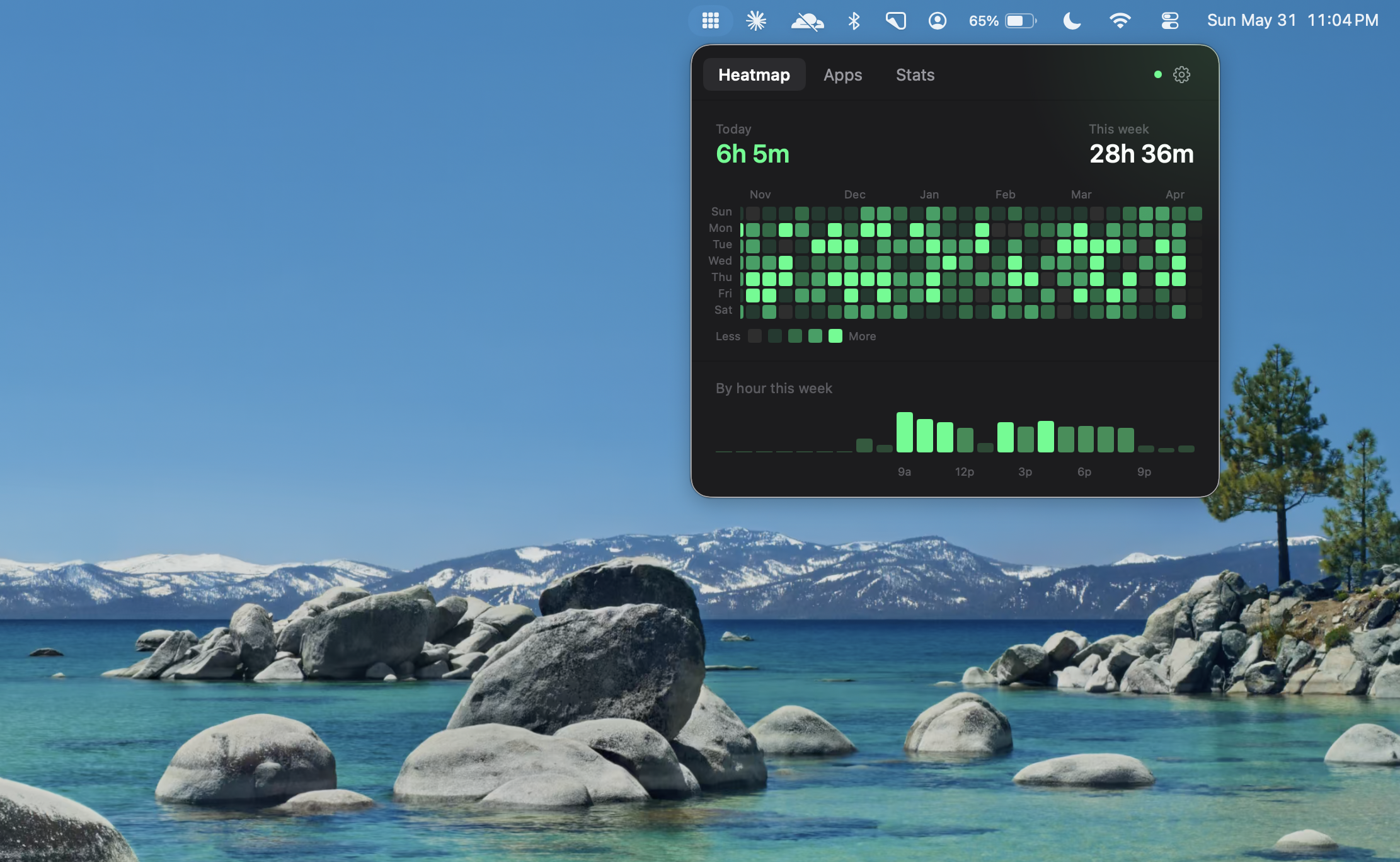Click the 6p axis label
This screenshot has height=862, width=1400.
click(1084, 471)
